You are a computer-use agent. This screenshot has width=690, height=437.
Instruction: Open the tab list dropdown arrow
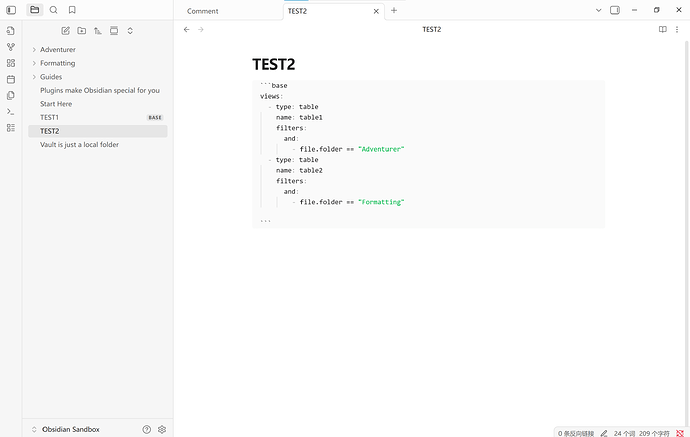598,10
